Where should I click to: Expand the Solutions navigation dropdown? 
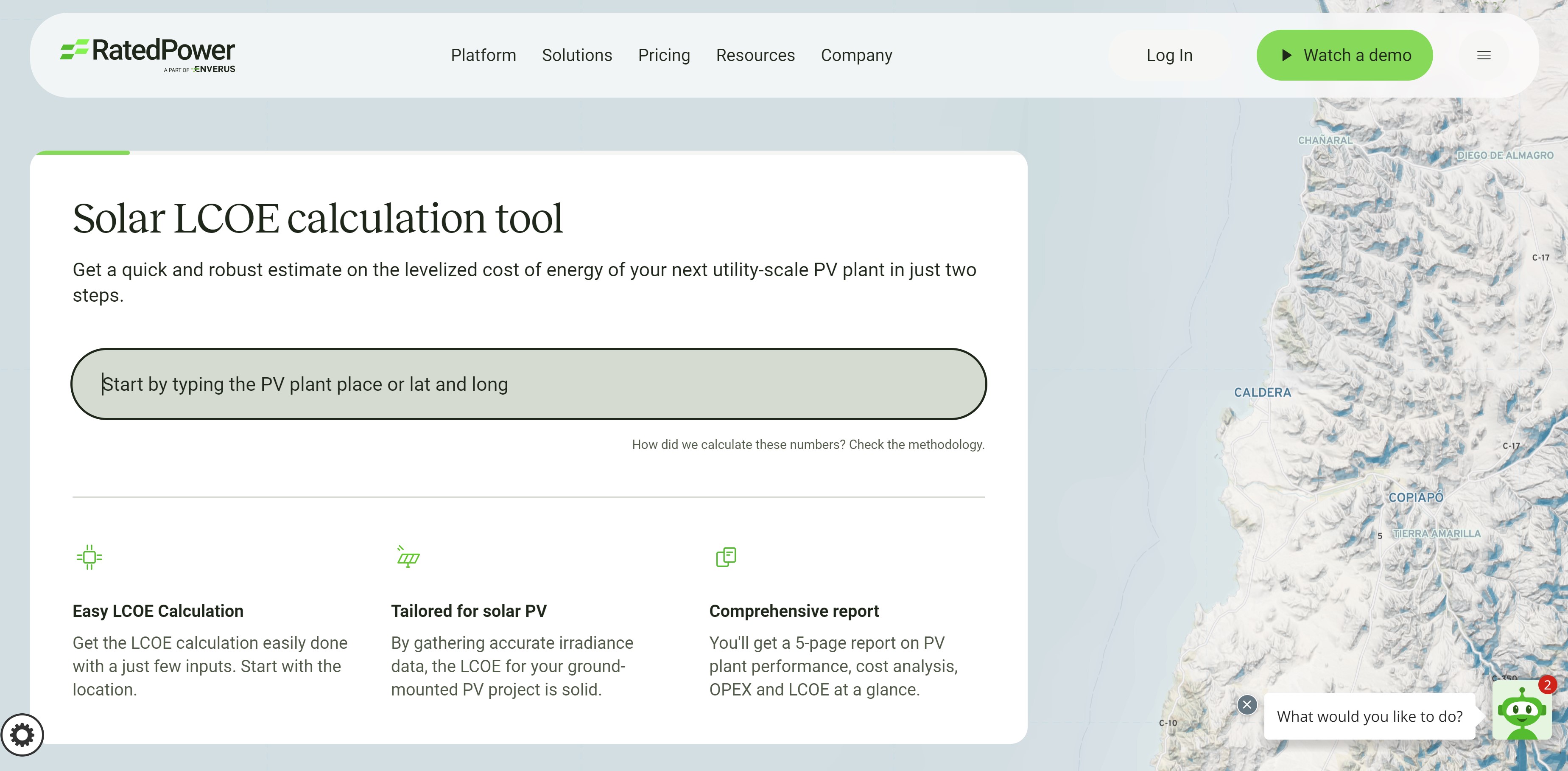(x=577, y=55)
